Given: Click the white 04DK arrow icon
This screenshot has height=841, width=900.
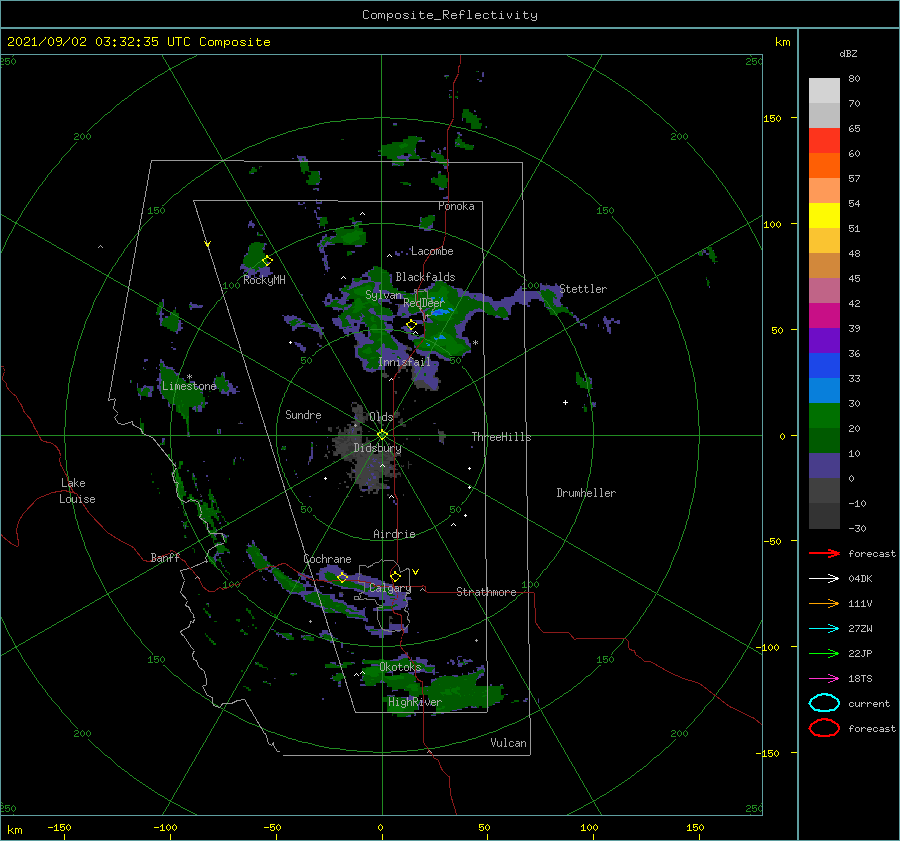Looking at the screenshot, I should point(824,579).
